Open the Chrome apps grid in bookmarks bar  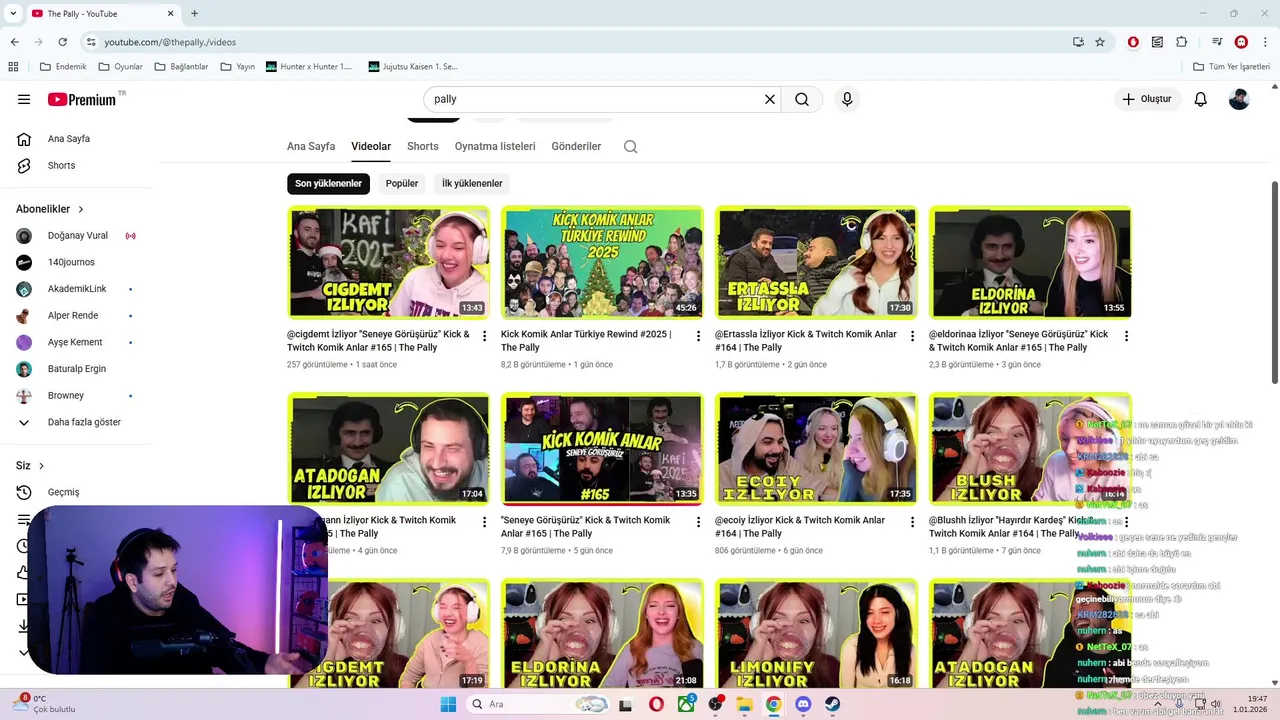[x=13, y=67]
